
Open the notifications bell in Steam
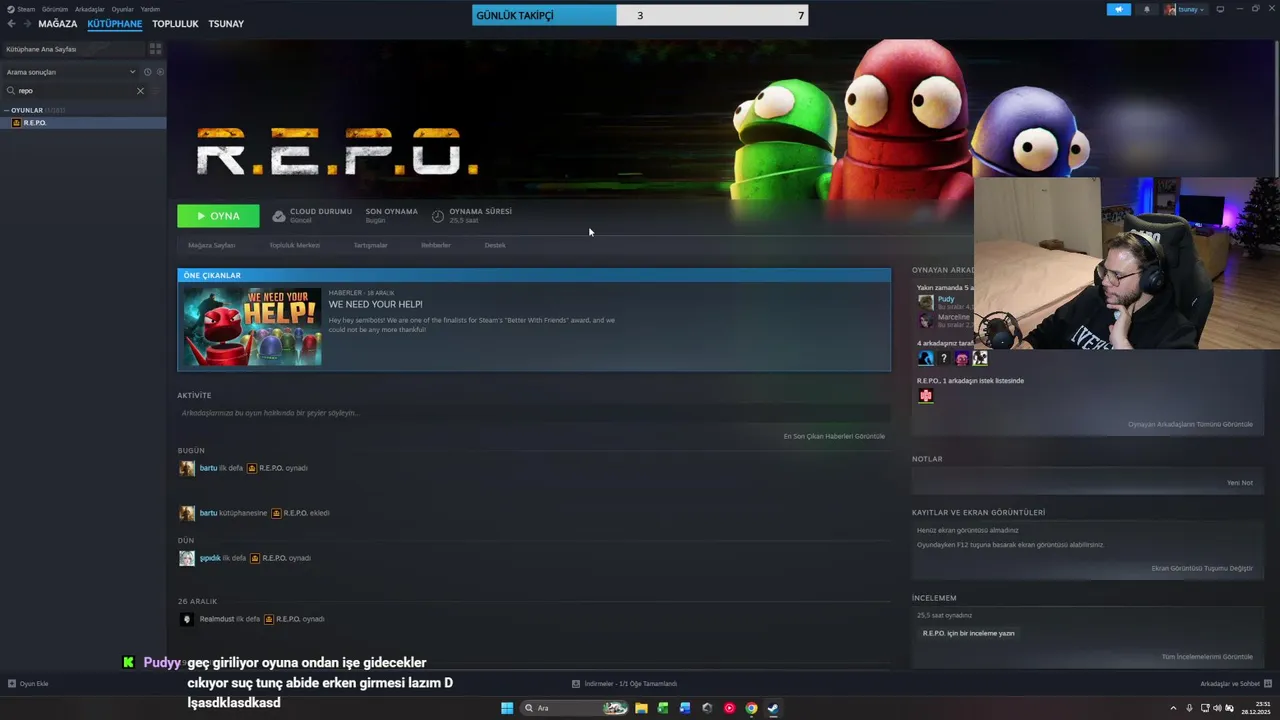coord(1146,9)
